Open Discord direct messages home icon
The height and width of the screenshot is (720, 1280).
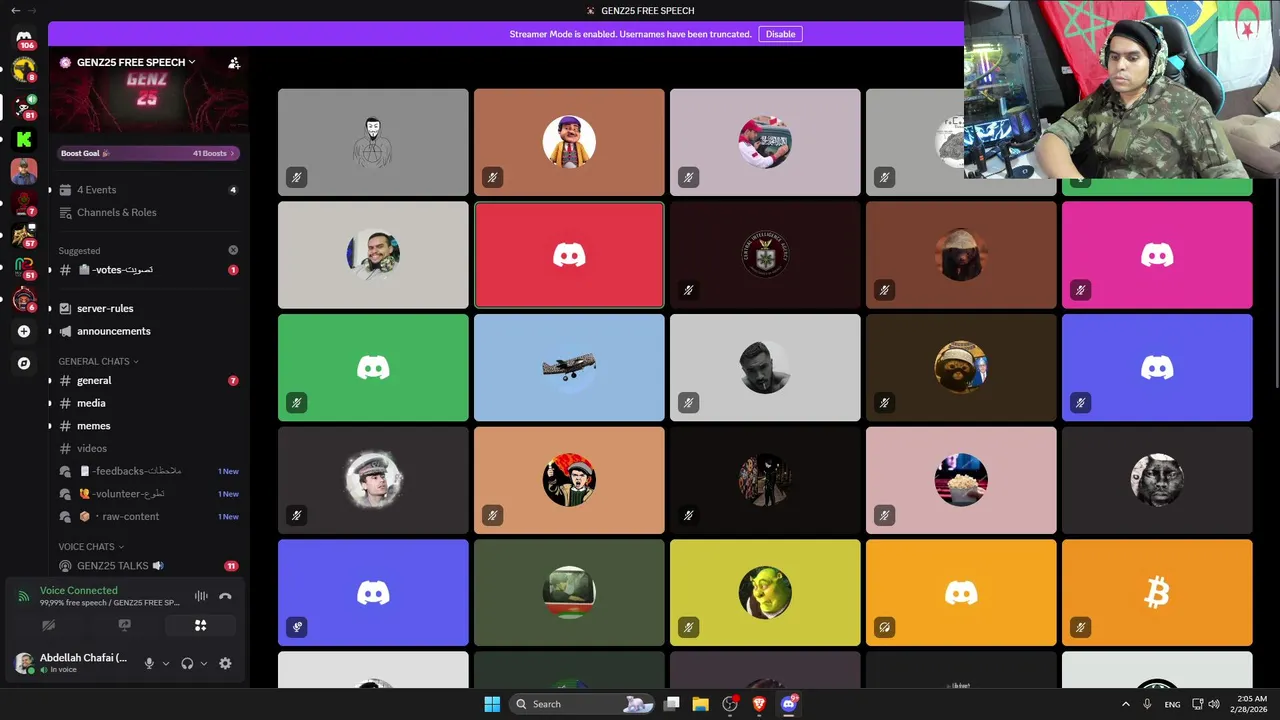(24, 39)
